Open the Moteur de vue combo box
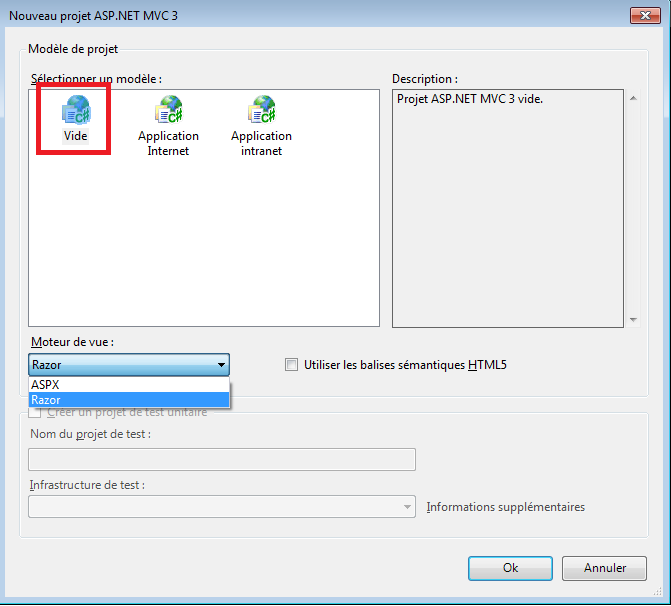 129,365
